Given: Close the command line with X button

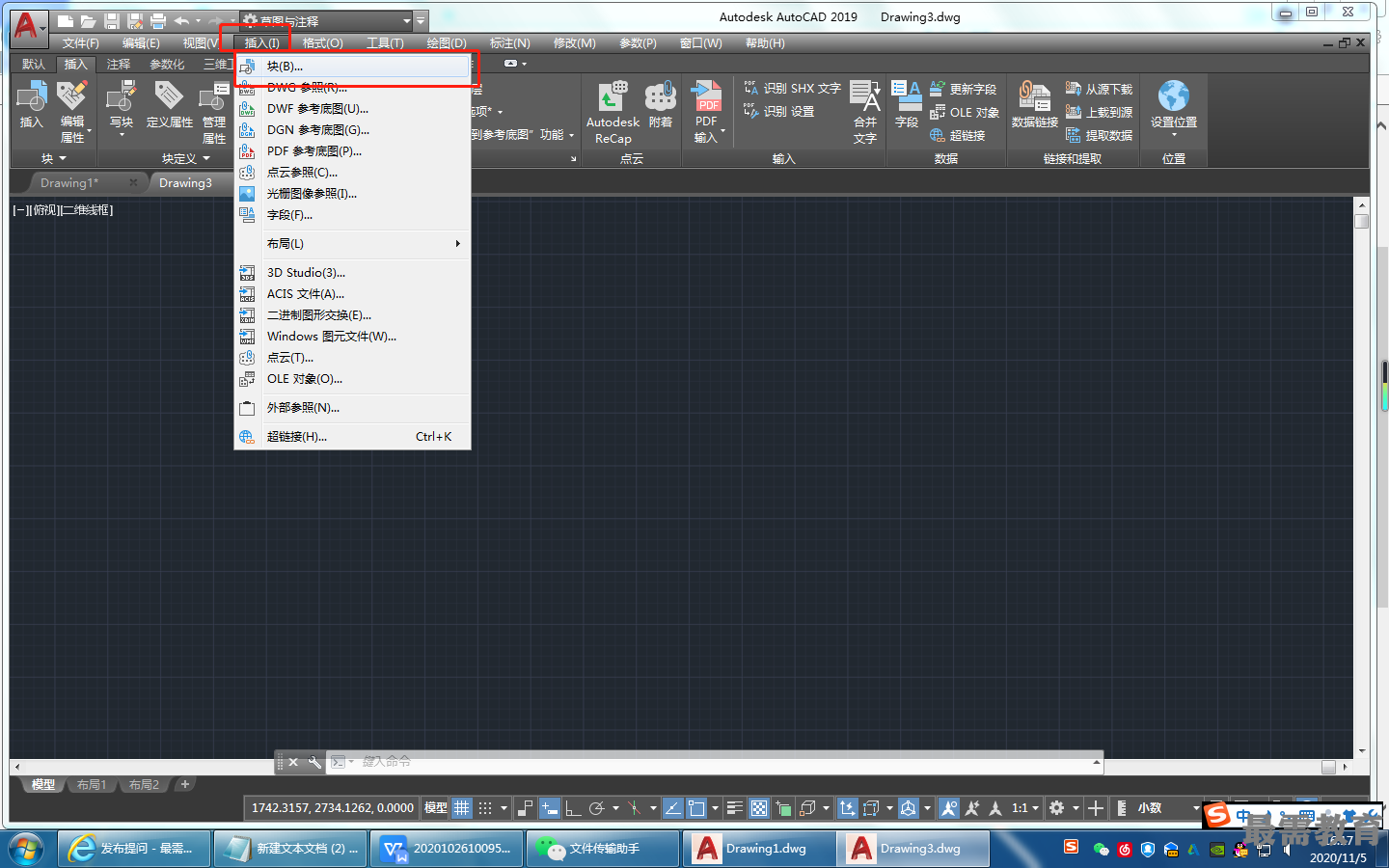Looking at the screenshot, I should tap(293, 762).
